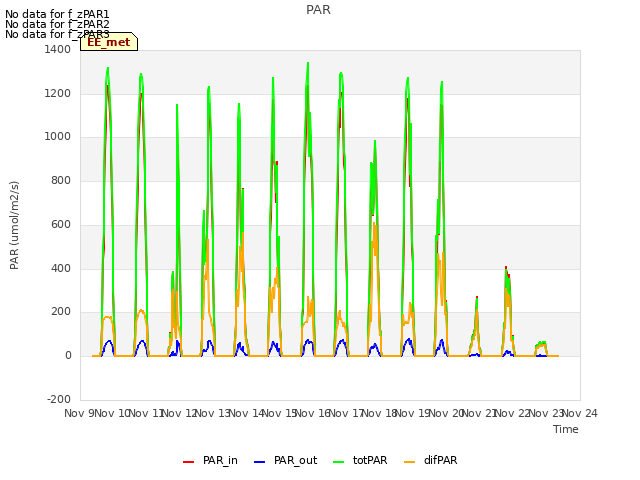Click the 1400 y-axis tick label

click(x=58, y=50)
